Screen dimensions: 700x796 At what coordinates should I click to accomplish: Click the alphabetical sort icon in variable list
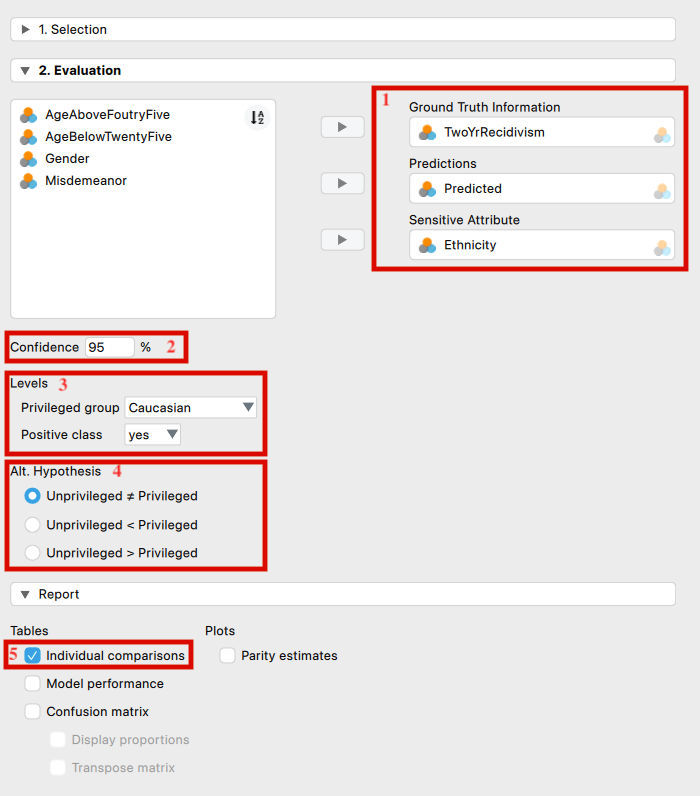tap(257, 118)
